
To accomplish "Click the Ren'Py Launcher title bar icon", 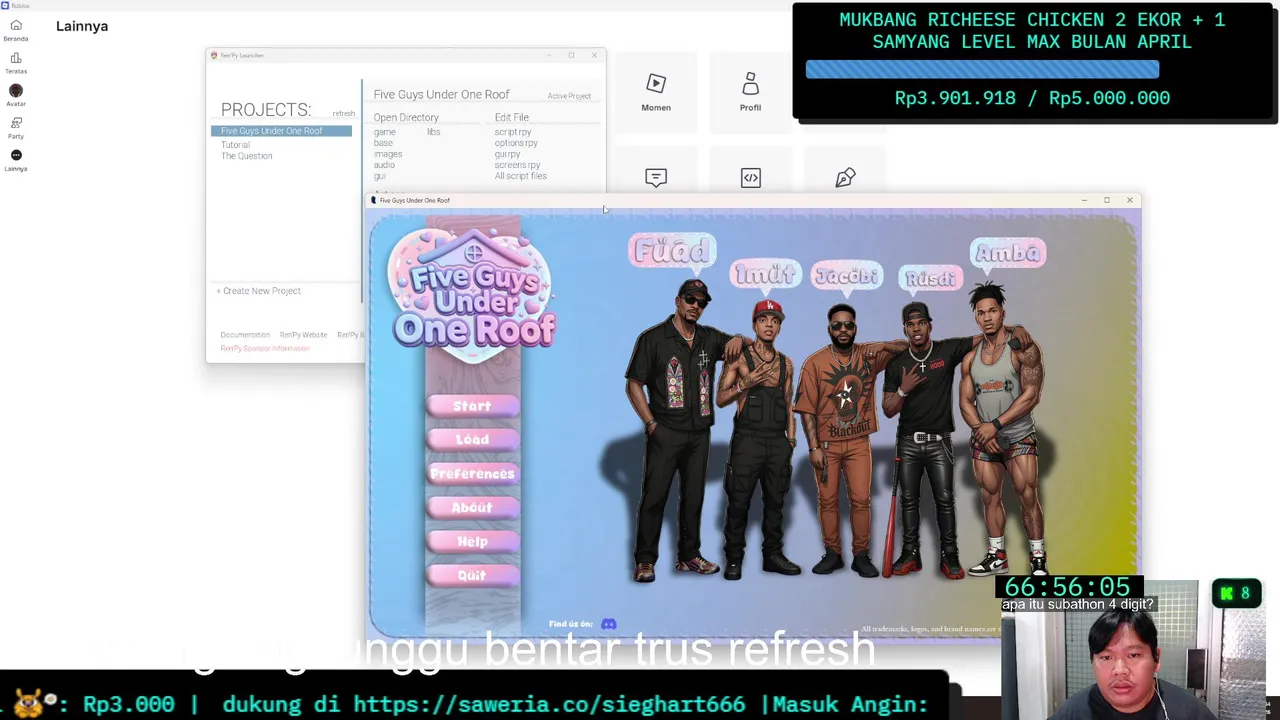I will pyautogui.click(x=213, y=55).
